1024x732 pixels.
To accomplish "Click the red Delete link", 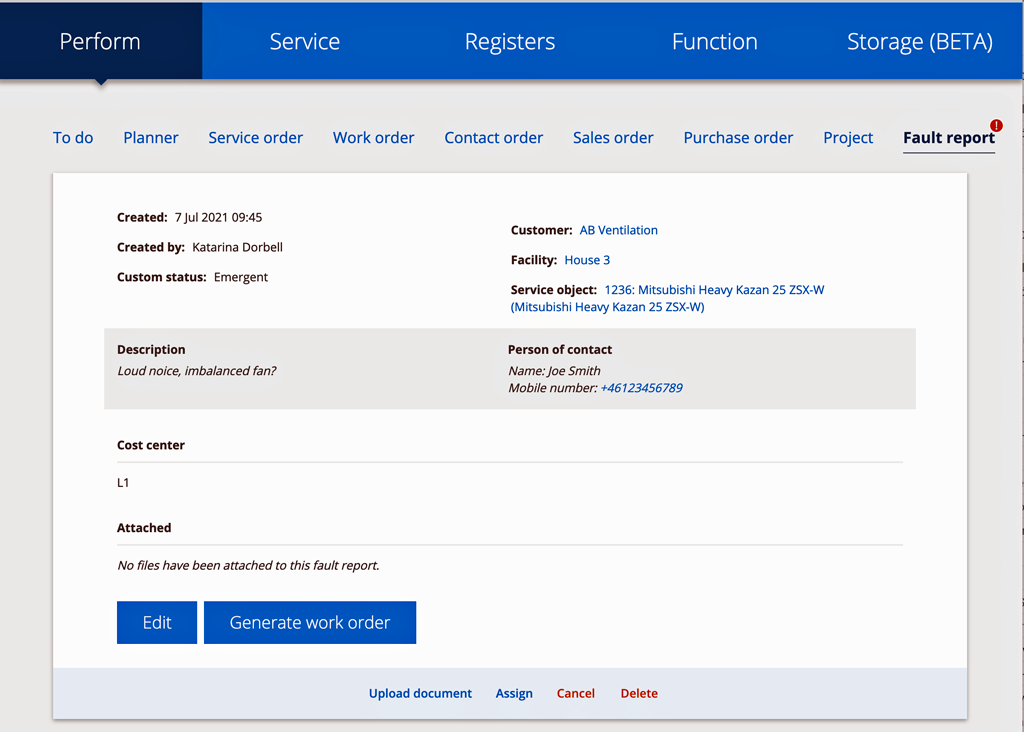I will pyautogui.click(x=639, y=693).
